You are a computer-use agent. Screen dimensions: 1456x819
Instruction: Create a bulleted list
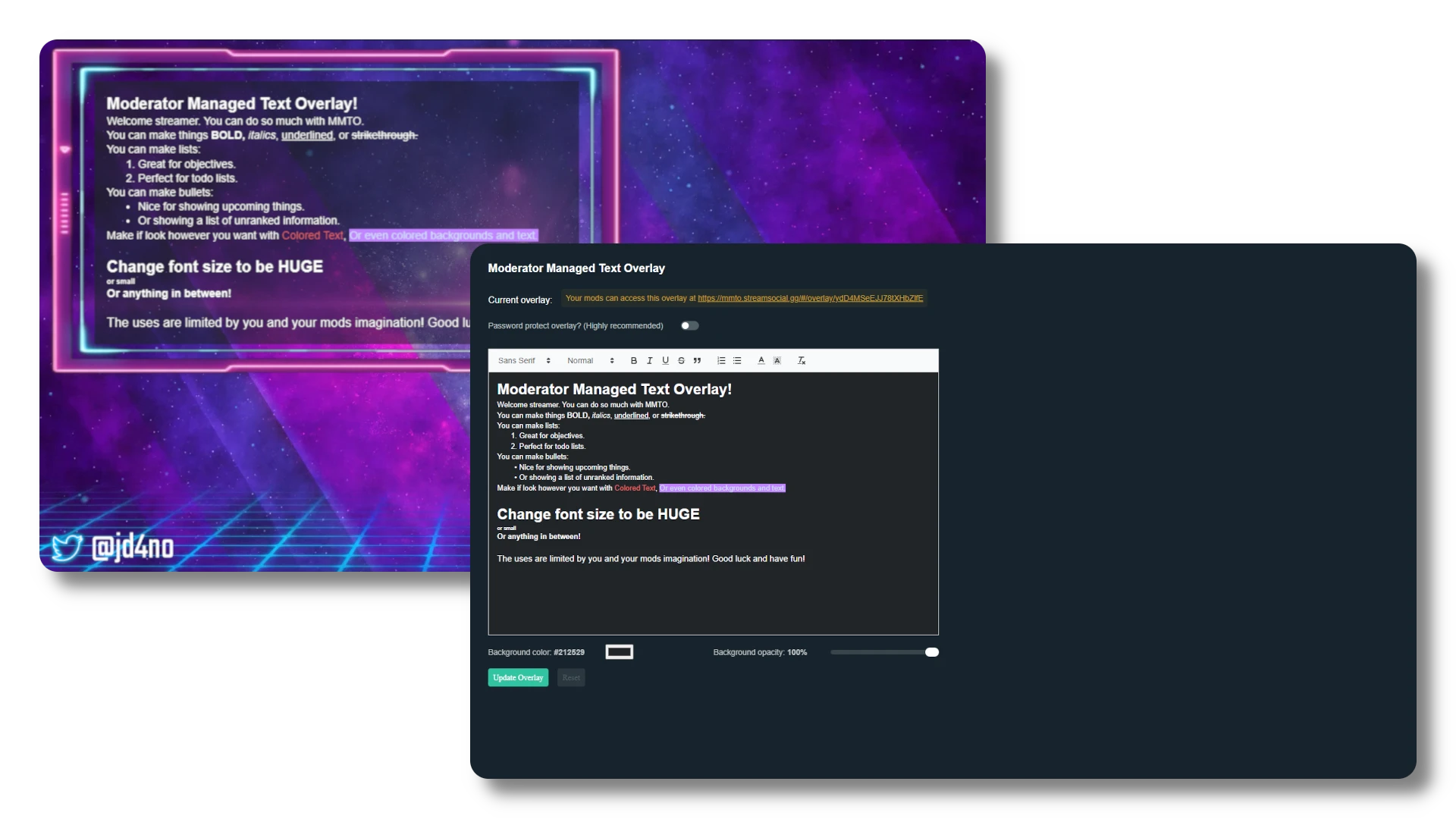pyautogui.click(x=737, y=361)
